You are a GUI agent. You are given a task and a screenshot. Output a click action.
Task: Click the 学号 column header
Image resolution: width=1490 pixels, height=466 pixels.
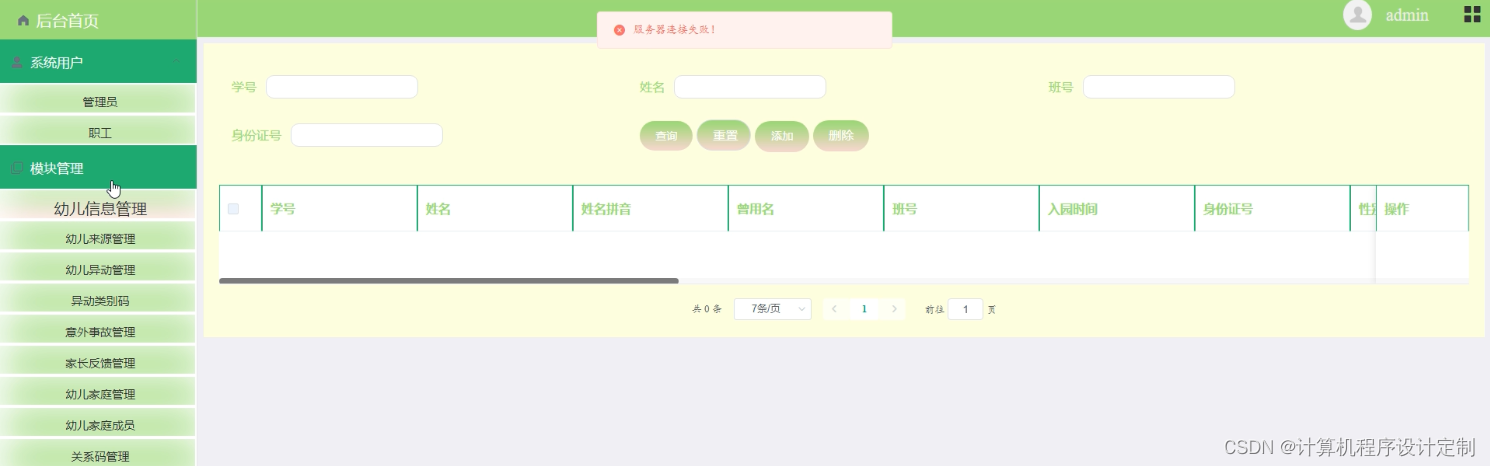click(x=339, y=209)
